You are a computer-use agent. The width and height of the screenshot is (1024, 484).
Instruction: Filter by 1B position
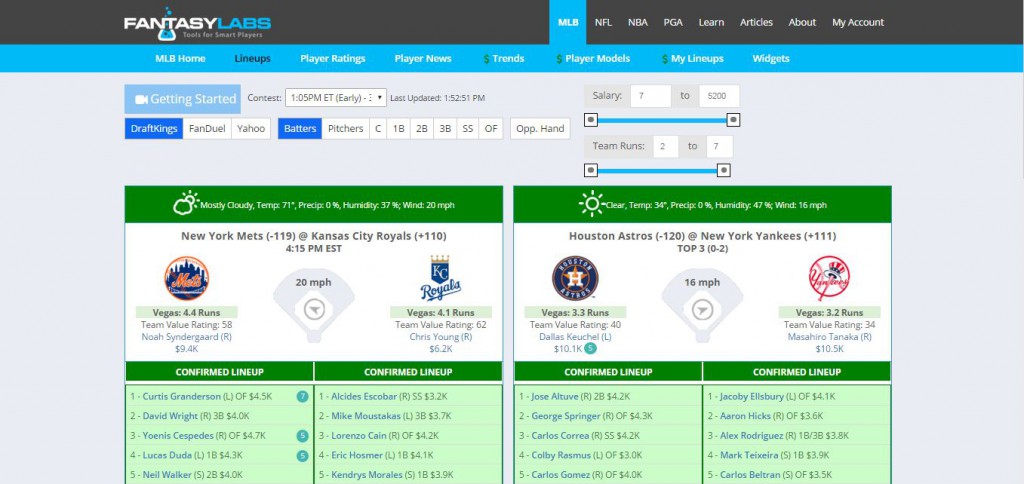398,129
